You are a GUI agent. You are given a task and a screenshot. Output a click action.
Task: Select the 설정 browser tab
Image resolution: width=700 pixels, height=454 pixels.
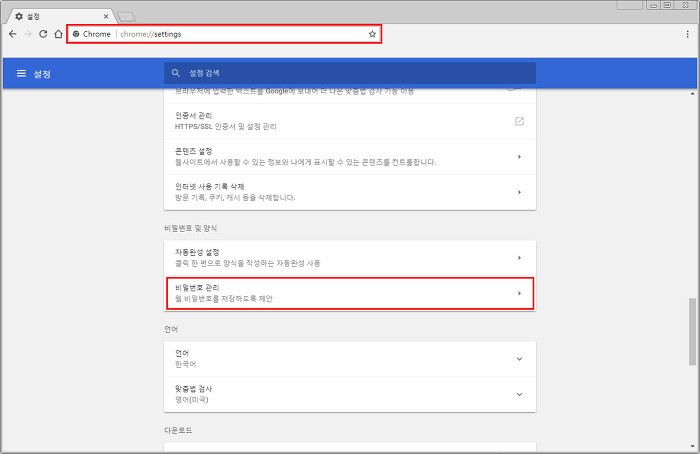point(60,17)
